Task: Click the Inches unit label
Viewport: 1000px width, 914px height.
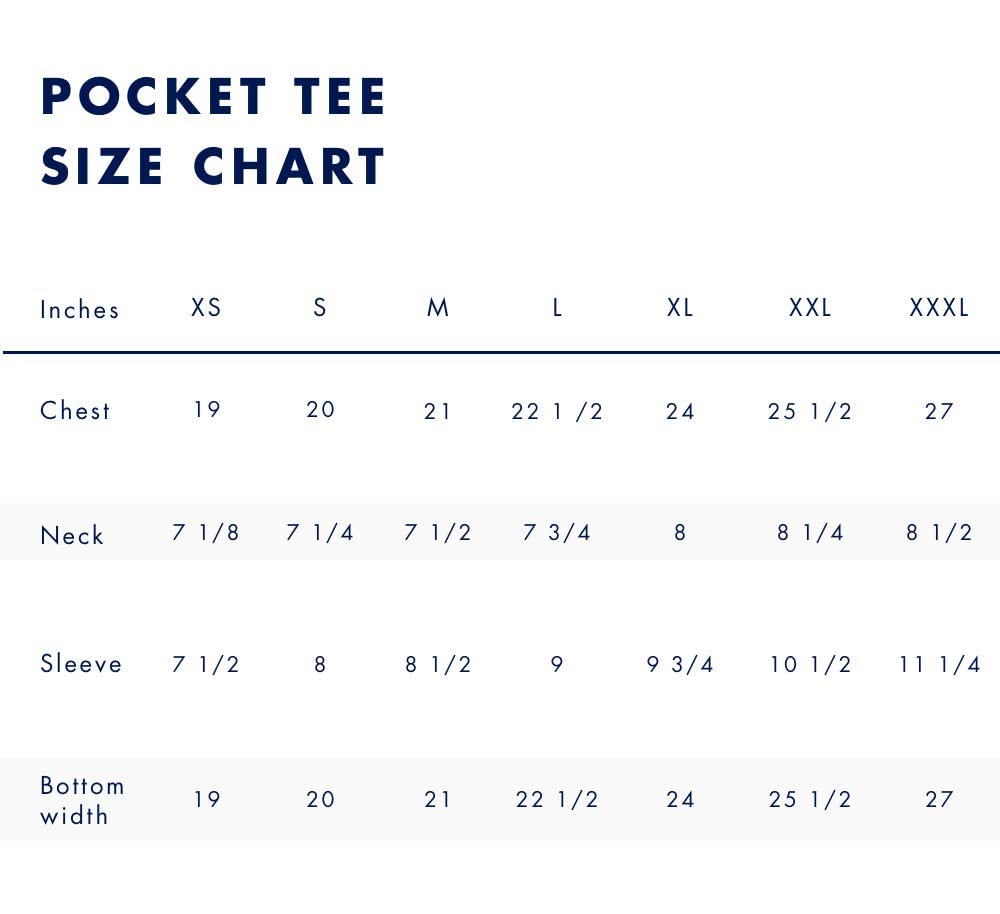Action: pyautogui.click(x=80, y=310)
